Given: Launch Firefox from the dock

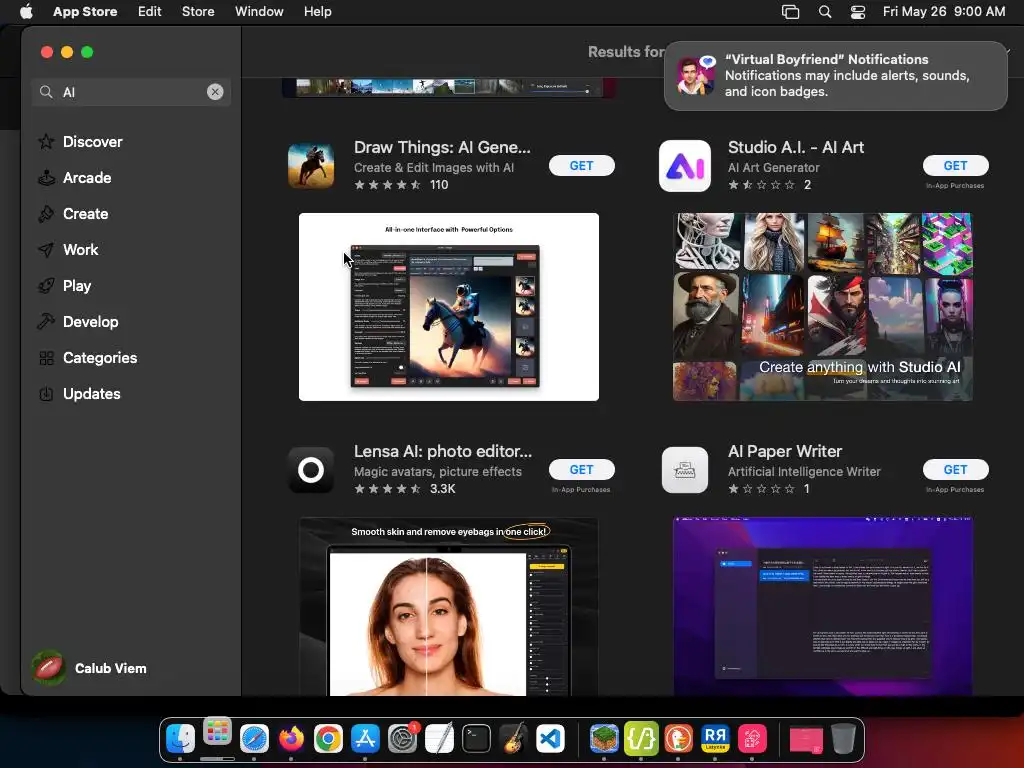Looking at the screenshot, I should [x=291, y=739].
